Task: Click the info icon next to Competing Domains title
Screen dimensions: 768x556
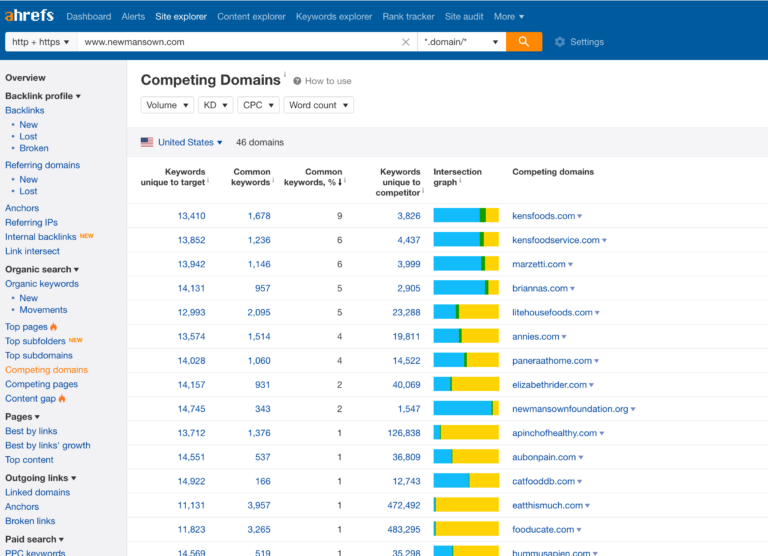Action: tap(285, 75)
